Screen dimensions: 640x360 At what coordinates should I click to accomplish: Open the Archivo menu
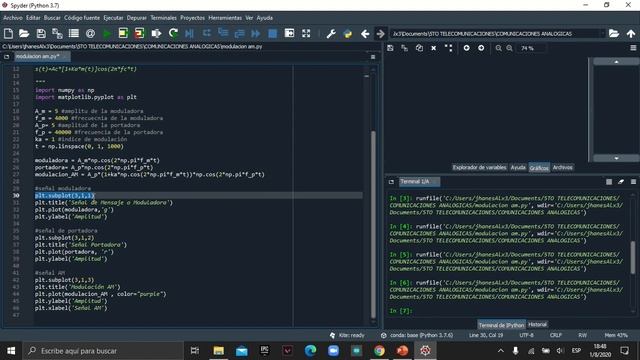pyautogui.click(x=13, y=18)
